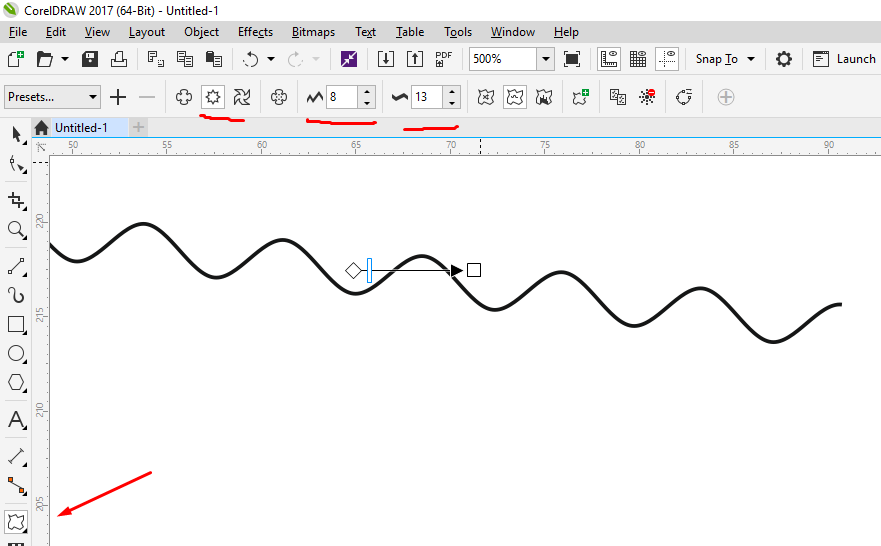The image size is (881, 546).
Task: Click the Launch button
Action: point(844,59)
